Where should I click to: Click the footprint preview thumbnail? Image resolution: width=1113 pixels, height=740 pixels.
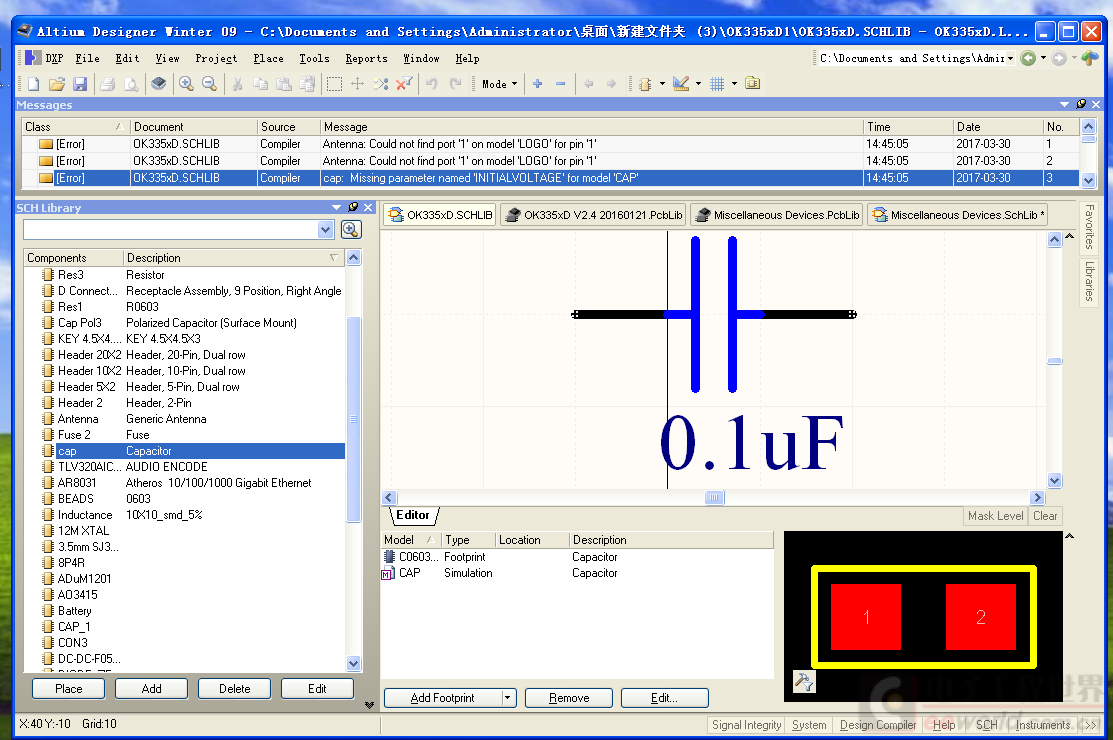[923, 617]
